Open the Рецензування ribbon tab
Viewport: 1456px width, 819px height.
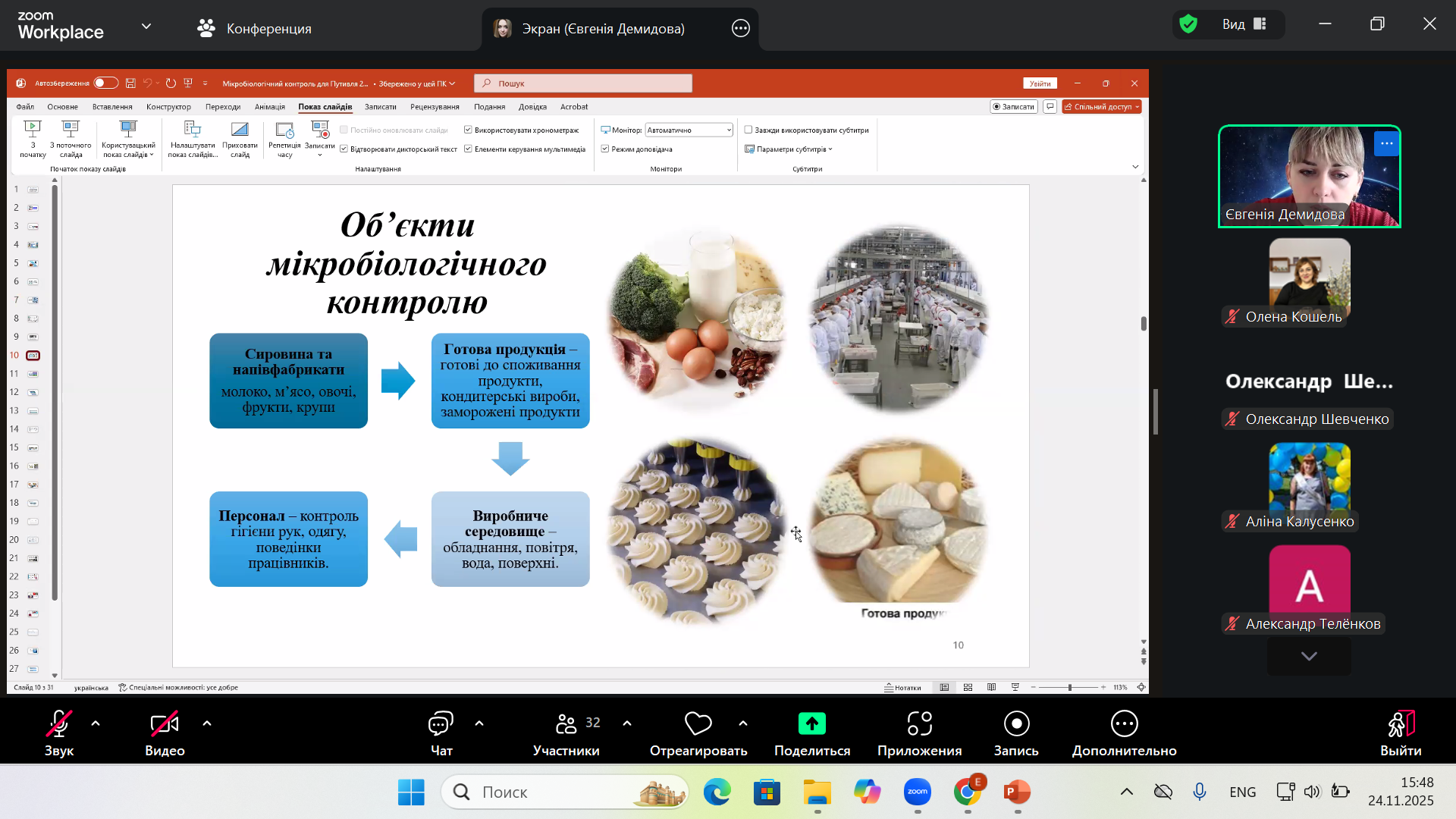[435, 107]
